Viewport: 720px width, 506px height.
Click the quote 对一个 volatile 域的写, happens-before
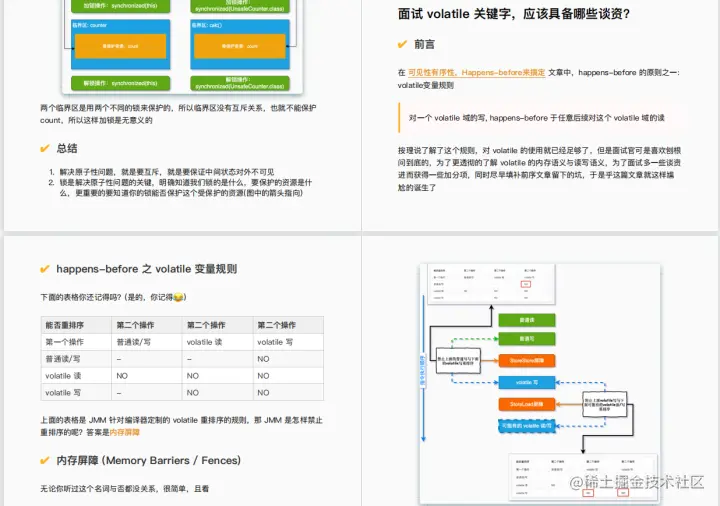[536, 118]
